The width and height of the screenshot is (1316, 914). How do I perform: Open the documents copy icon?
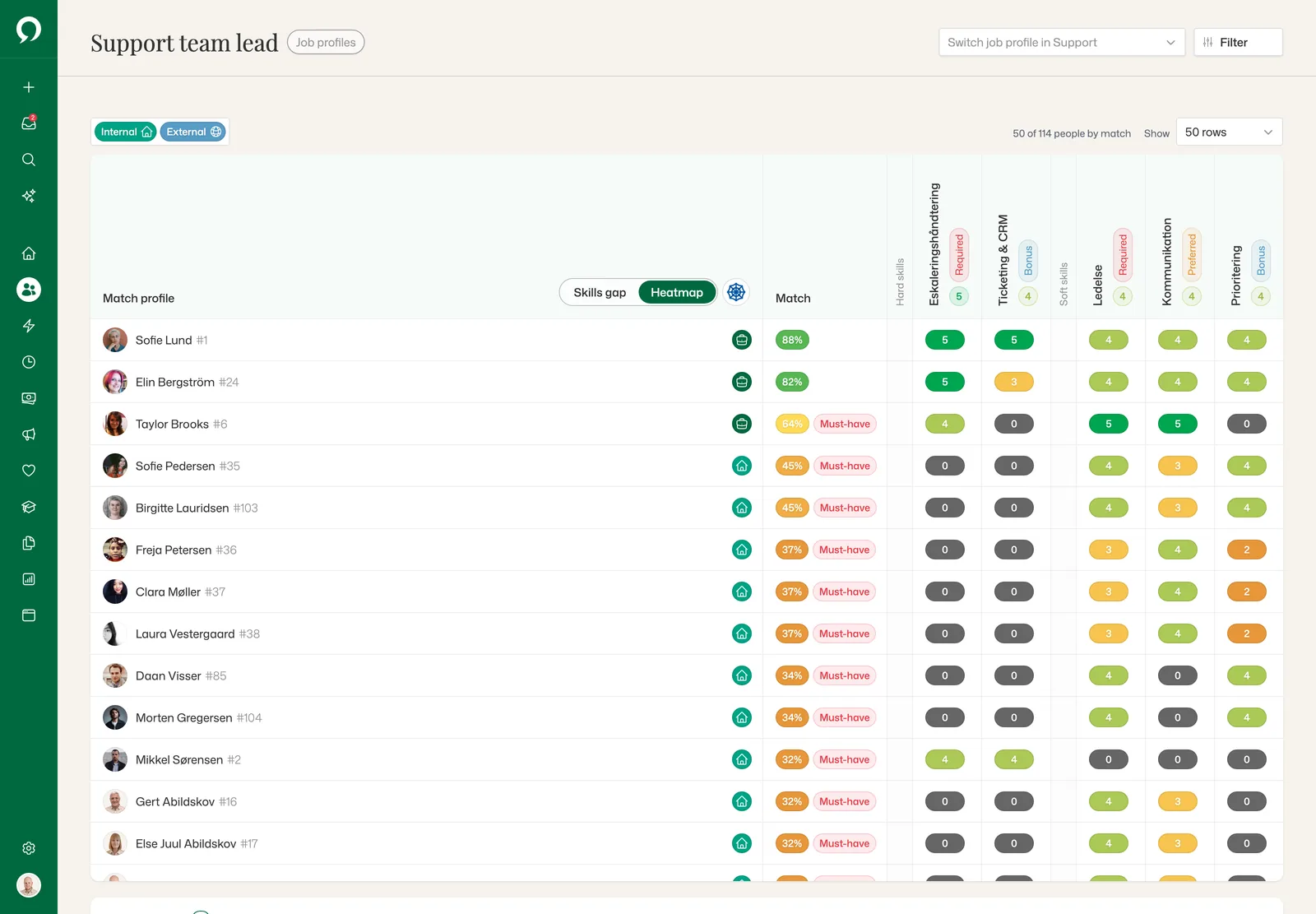point(29,543)
